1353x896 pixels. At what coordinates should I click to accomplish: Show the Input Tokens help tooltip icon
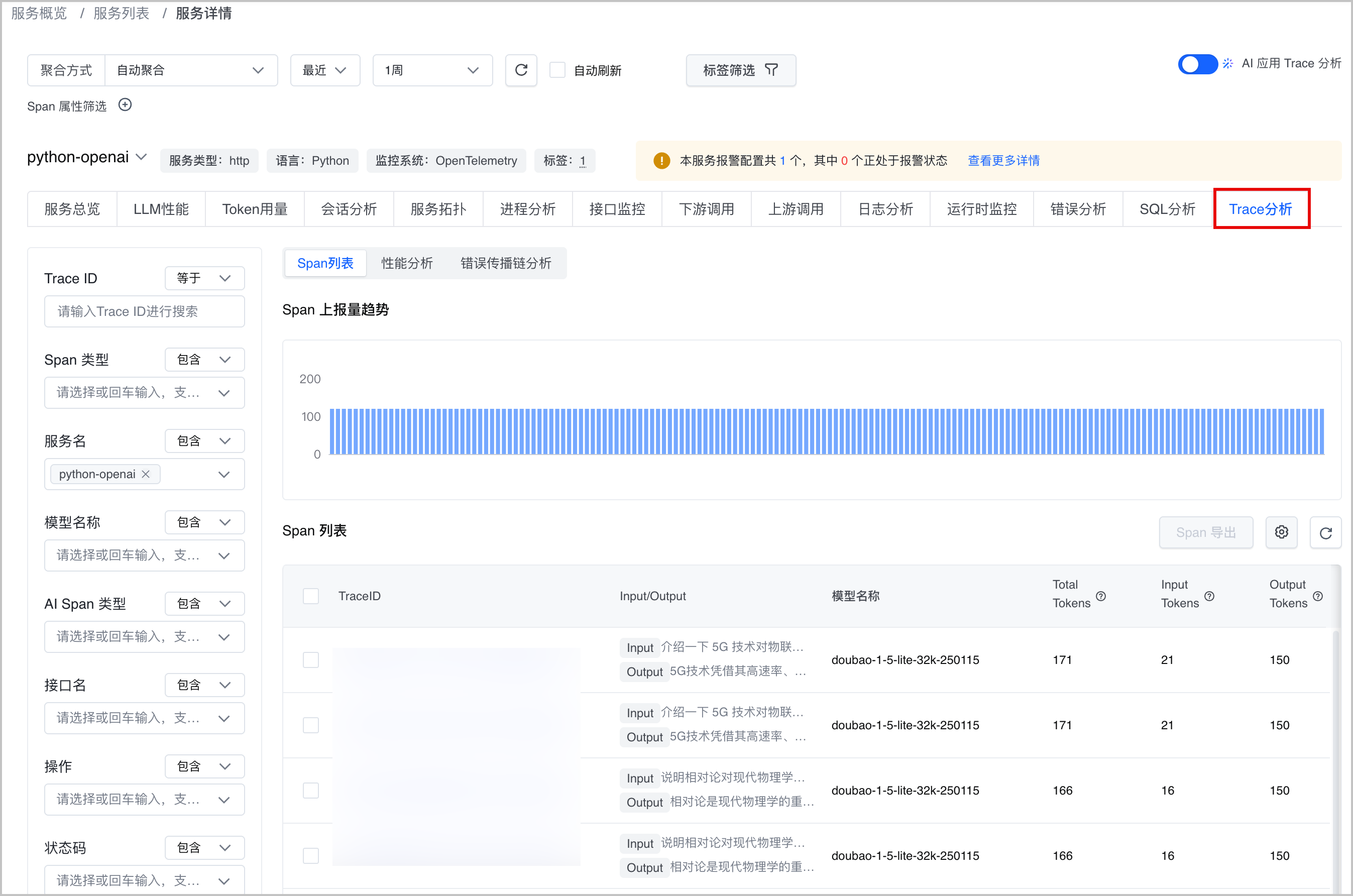click(1209, 596)
